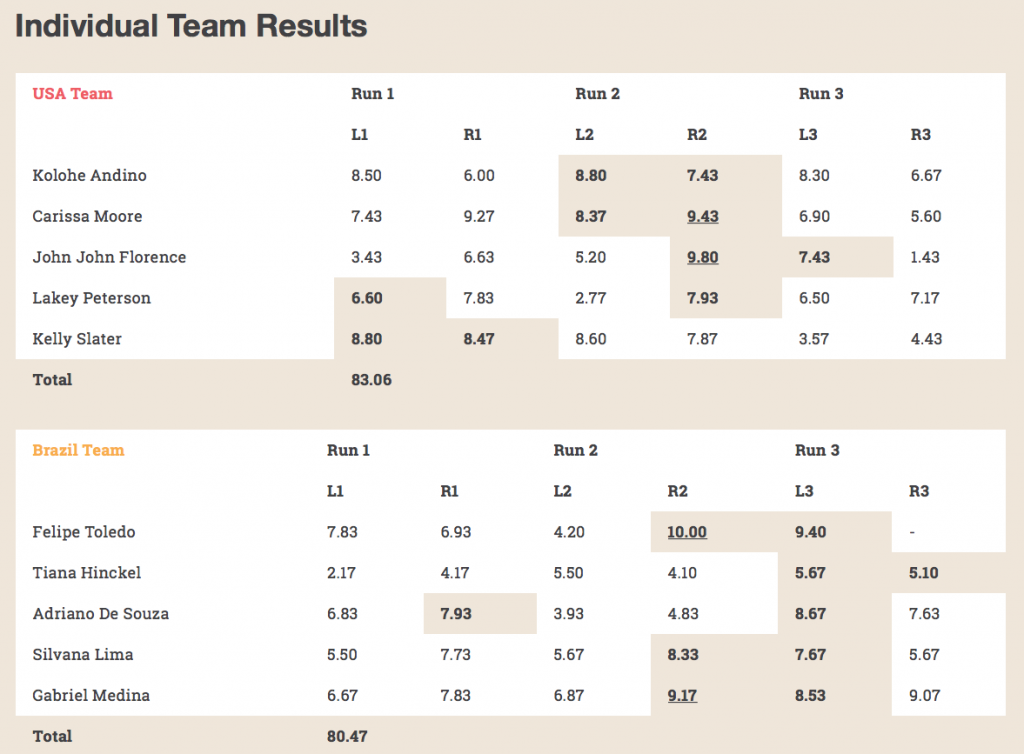Click Lakey Peterson's highlighted 6.60 score
Viewport: 1024px width, 754px height.
(366, 298)
